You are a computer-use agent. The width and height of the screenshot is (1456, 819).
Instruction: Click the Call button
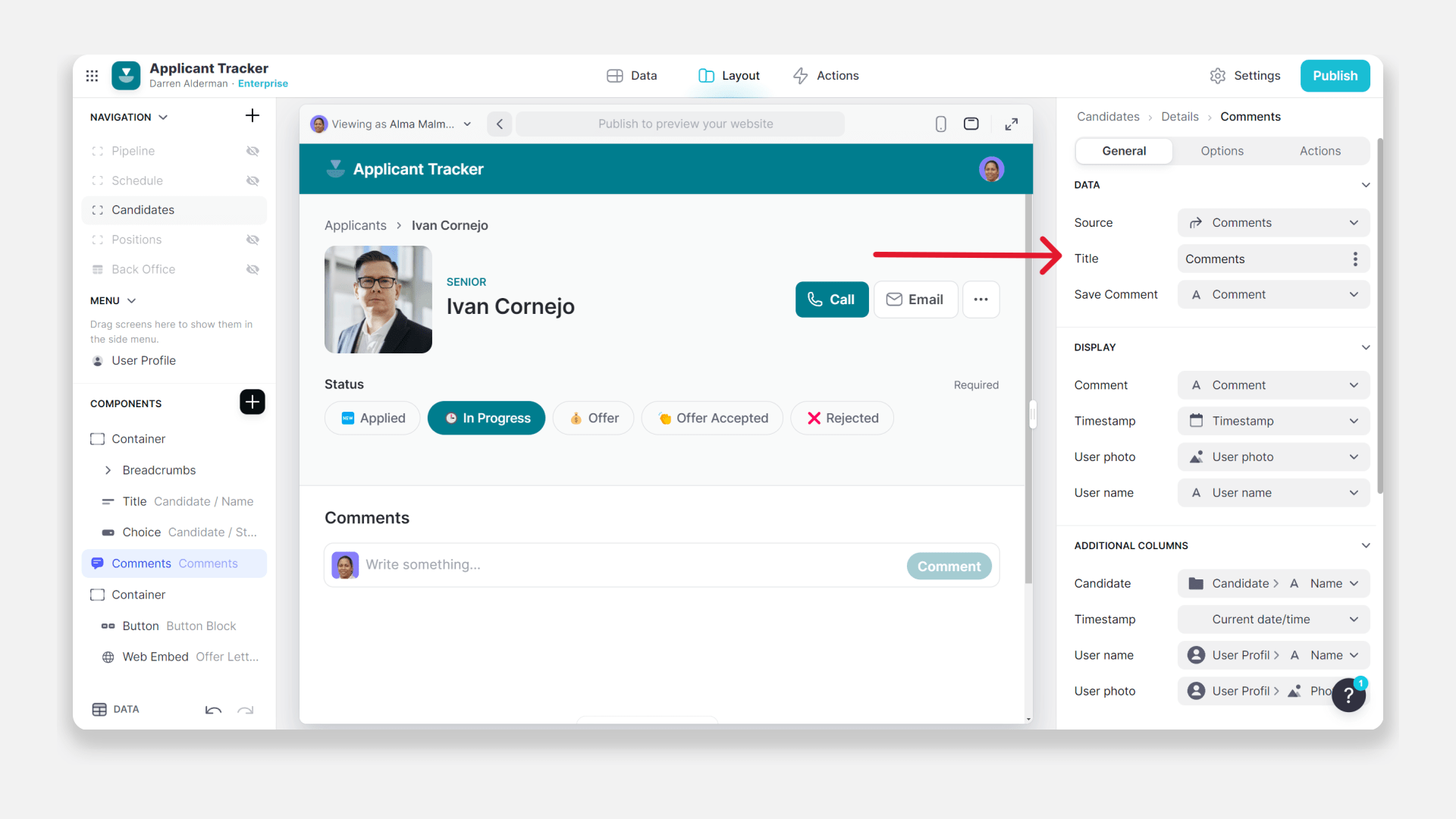831,300
